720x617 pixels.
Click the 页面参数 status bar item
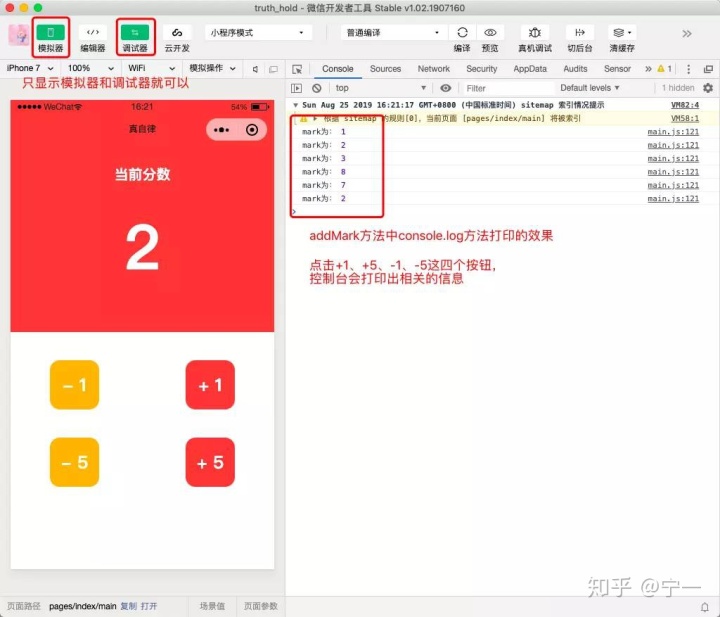point(260,606)
